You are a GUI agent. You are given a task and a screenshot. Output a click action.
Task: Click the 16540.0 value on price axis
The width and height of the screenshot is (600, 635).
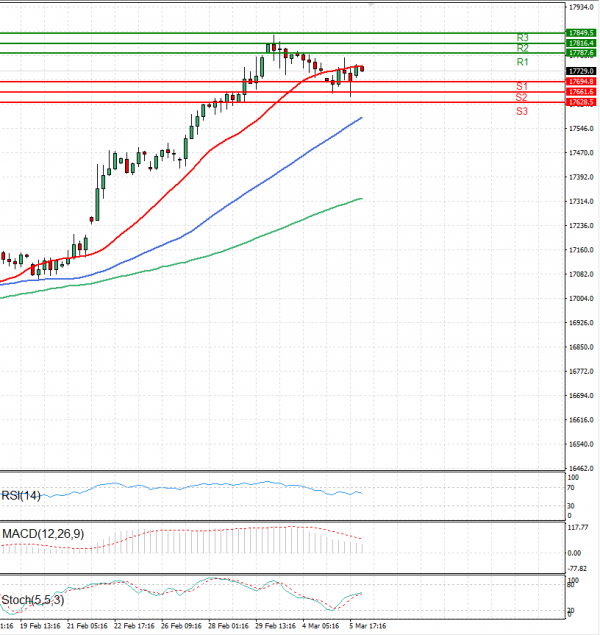point(581,444)
